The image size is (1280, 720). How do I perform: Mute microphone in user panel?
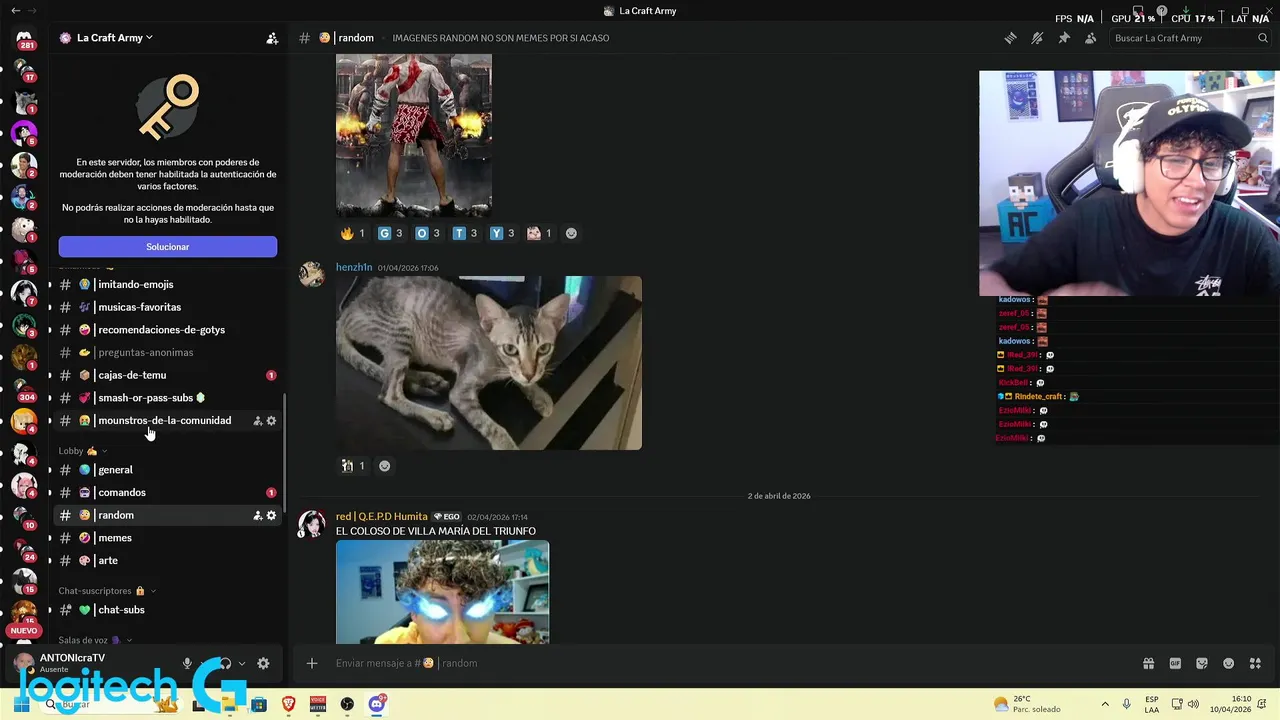[x=187, y=663]
